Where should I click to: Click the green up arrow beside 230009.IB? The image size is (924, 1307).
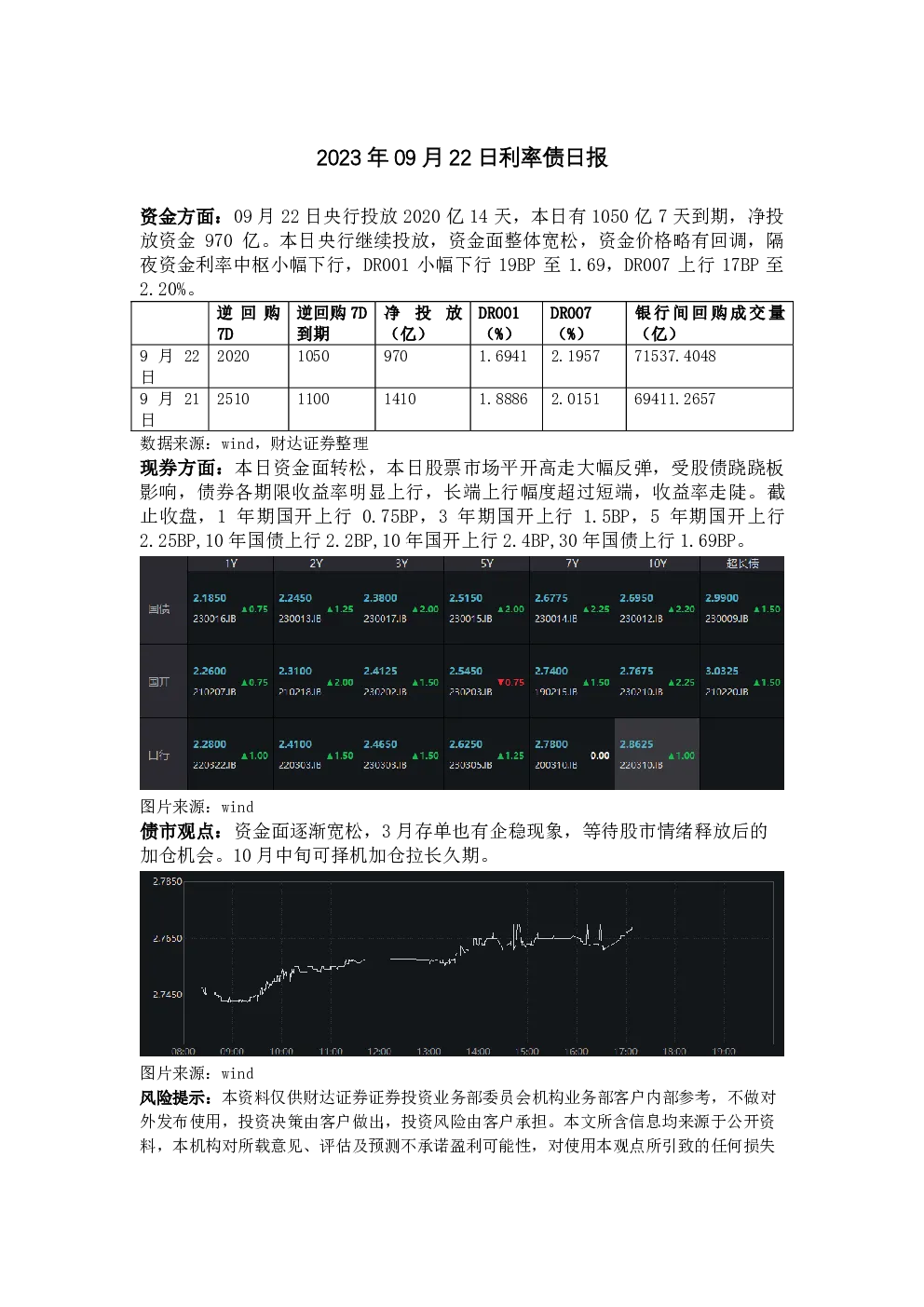pyautogui.click(x=756, y=609)
